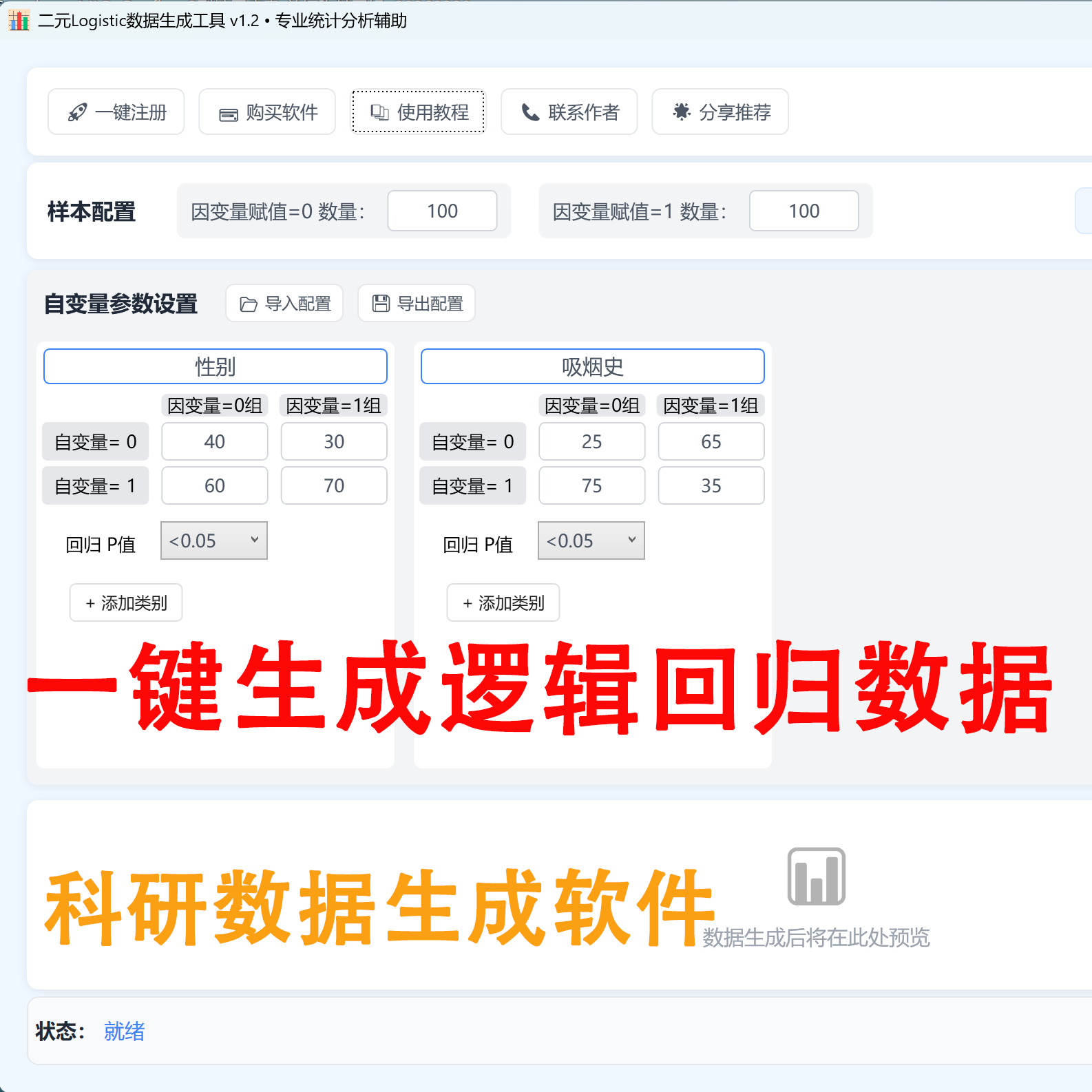Screen dimensions: 1092x1092
Task: Click 添加类别 under the 性别 variable
Action: (x=126, y=602)
